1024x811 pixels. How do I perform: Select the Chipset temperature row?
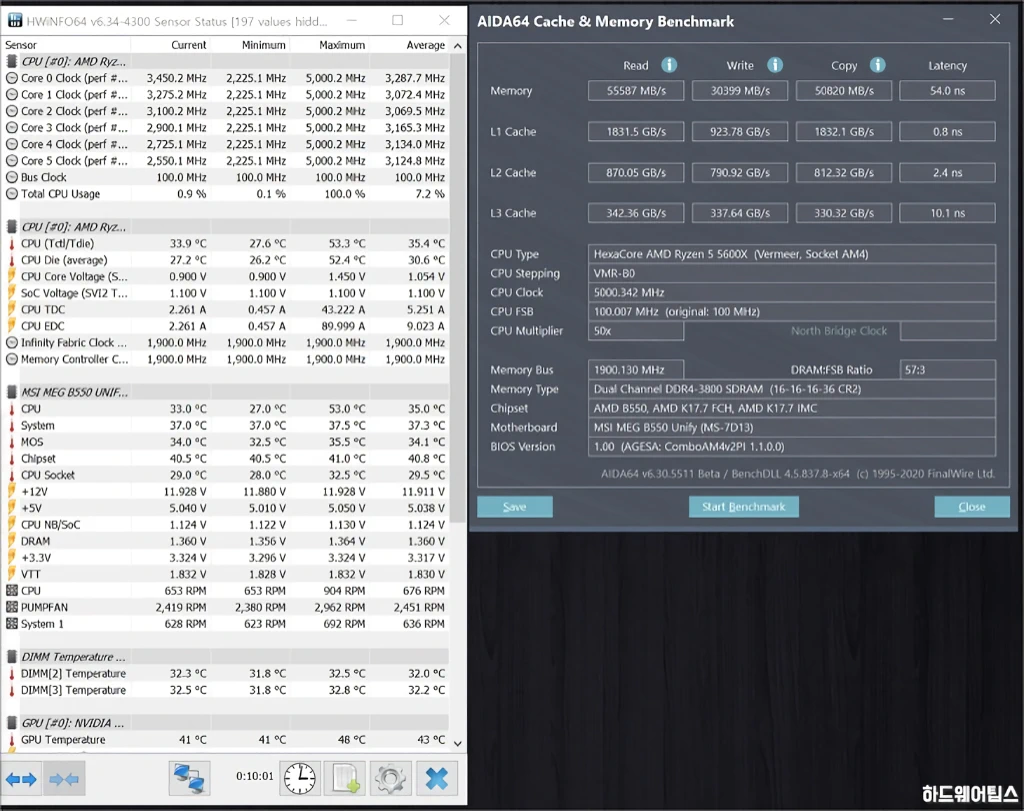225,458
